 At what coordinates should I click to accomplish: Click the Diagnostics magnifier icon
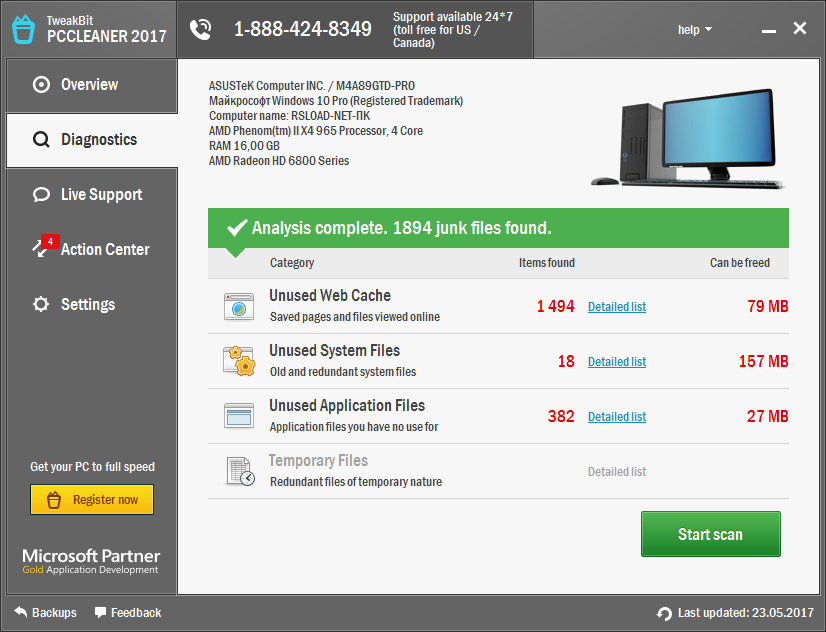41,140
